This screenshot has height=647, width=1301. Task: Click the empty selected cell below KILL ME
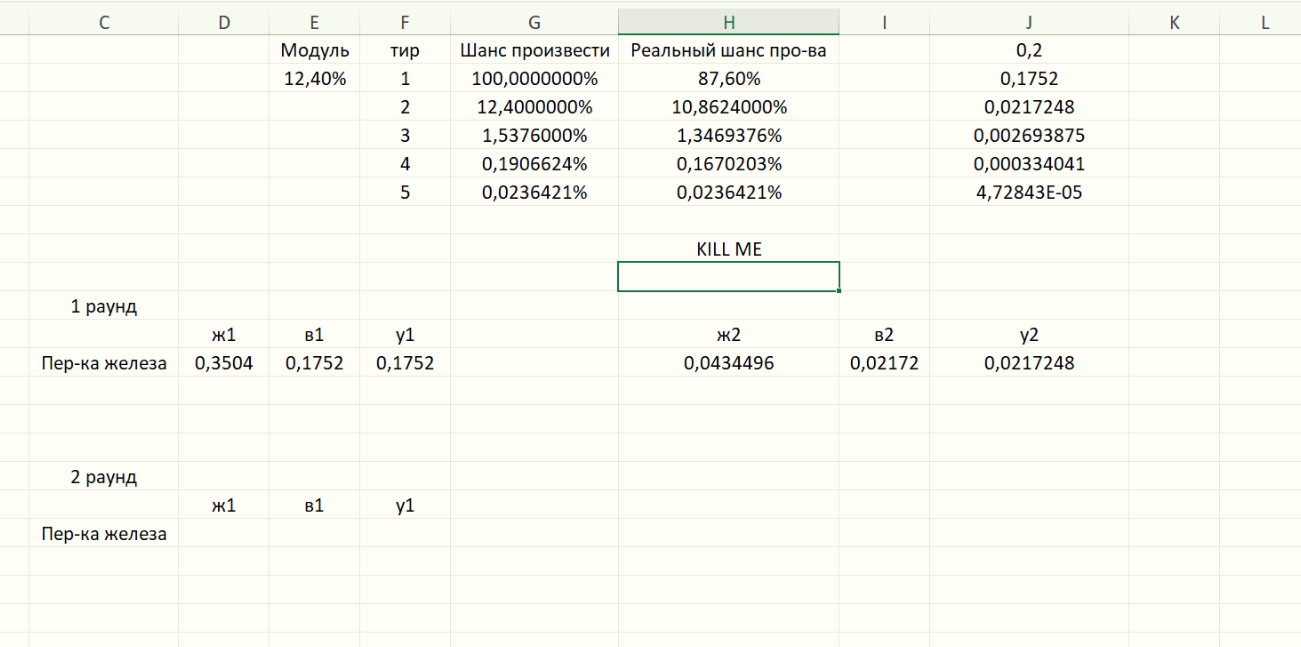click(729, 277)
